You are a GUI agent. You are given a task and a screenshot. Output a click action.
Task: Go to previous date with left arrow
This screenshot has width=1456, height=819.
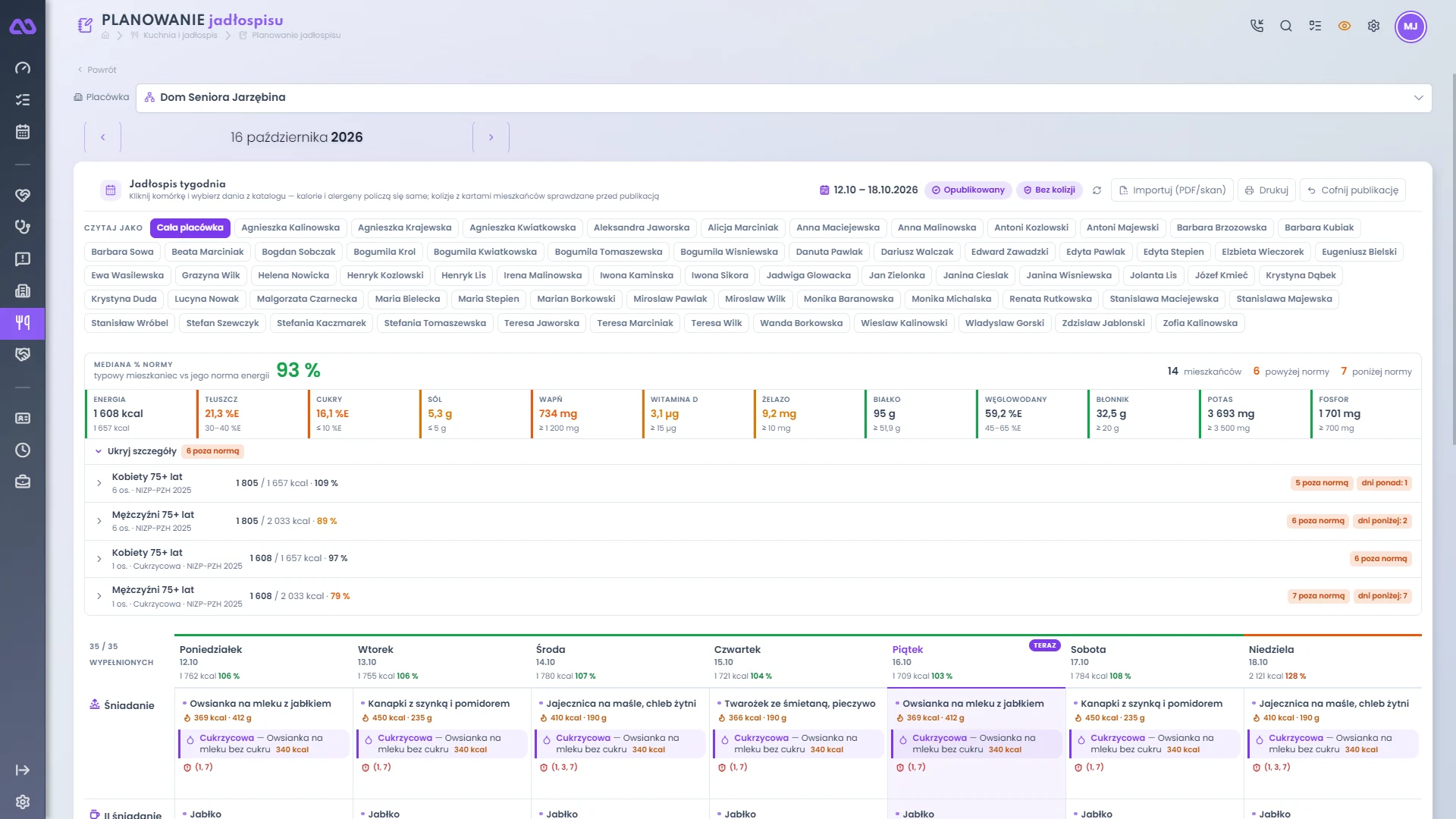103,137
